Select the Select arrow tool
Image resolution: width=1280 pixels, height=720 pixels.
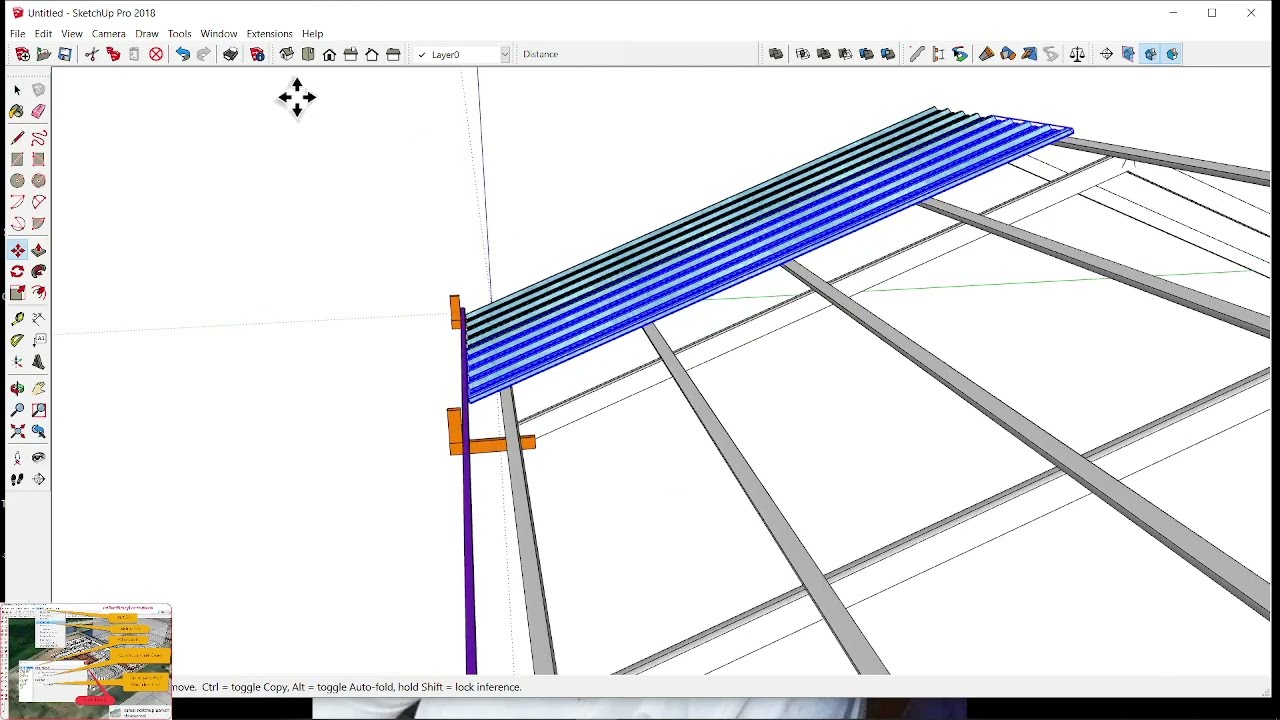pos(17,90)
